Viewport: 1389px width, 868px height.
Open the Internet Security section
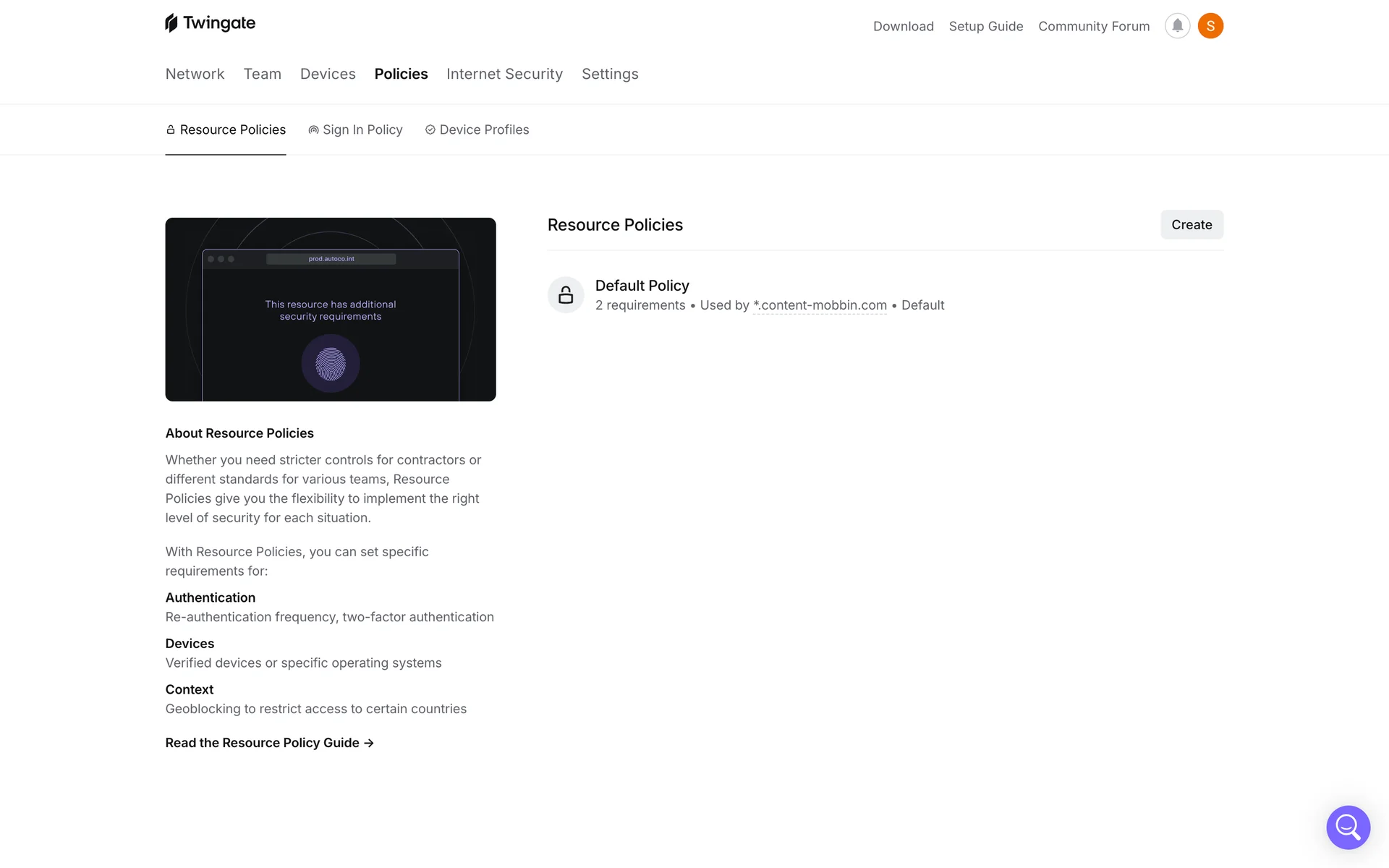504,74
